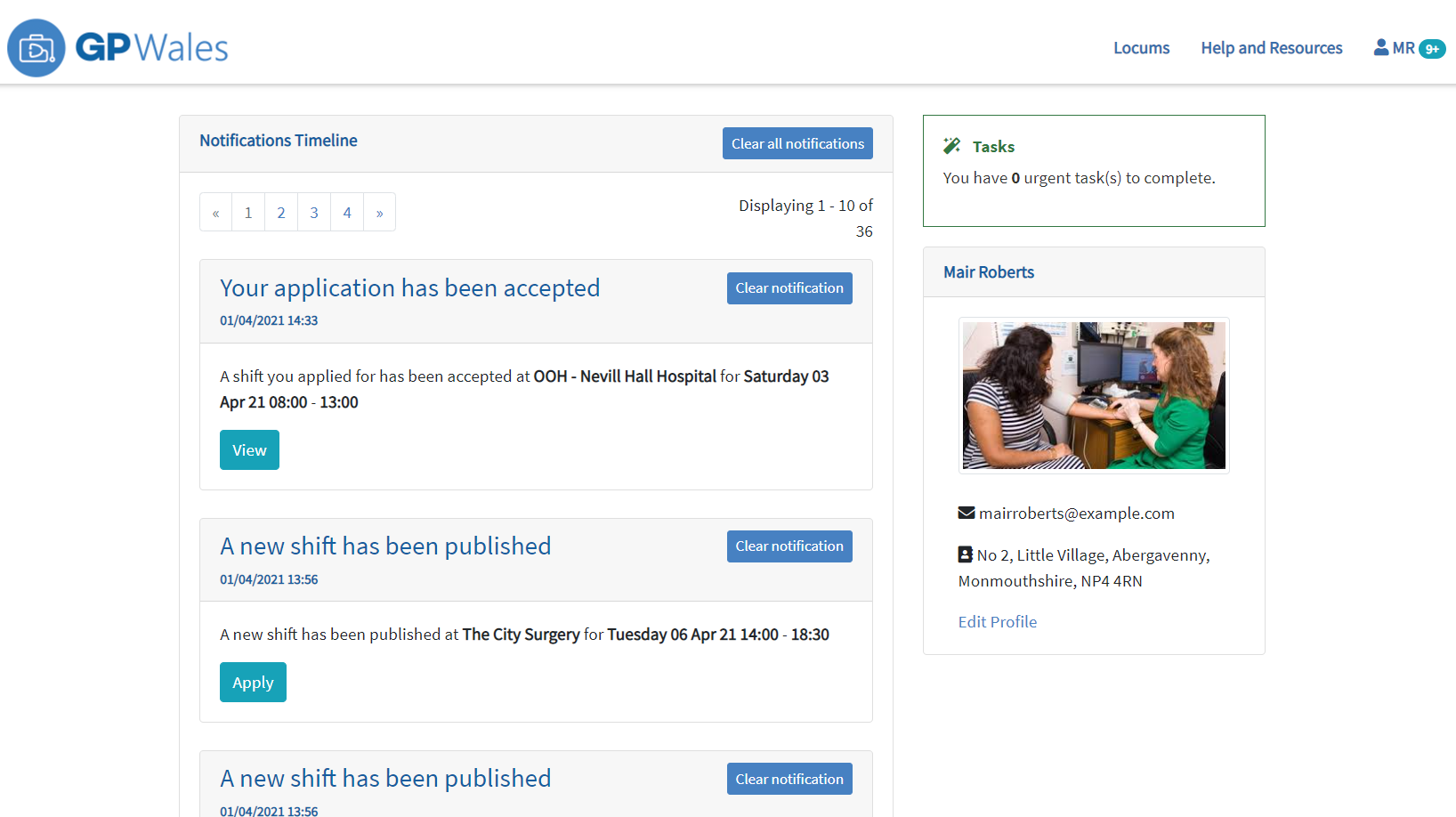
Task: Go to notifications page 4
Action: 347,213
